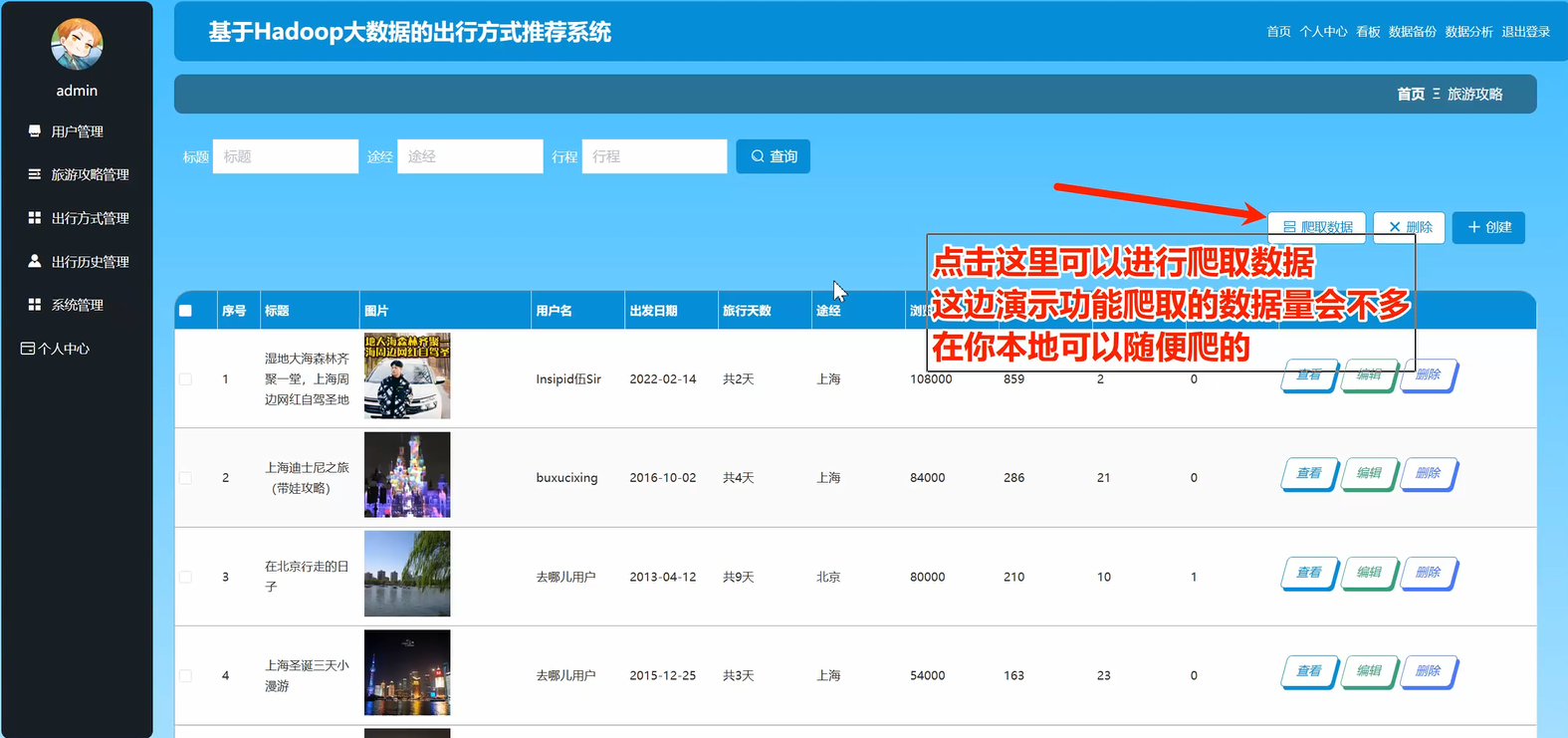The width and height of the screenshot is (1568, 738).
Task: Click the top 删除 batch delete button
Action: tap(1409, 227)
